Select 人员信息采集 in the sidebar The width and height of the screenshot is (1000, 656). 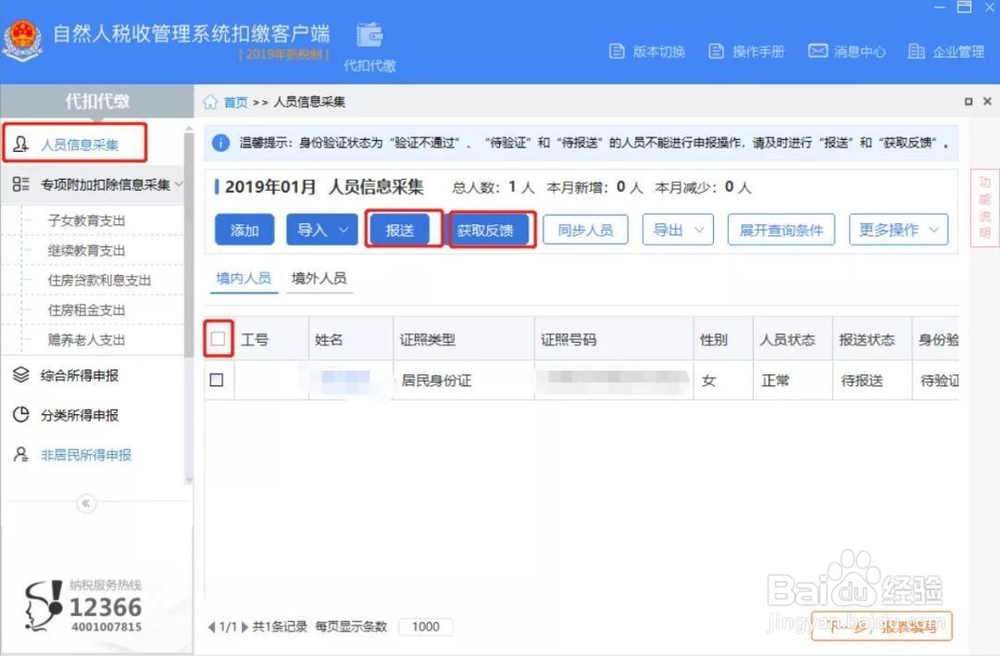(76, 143)
